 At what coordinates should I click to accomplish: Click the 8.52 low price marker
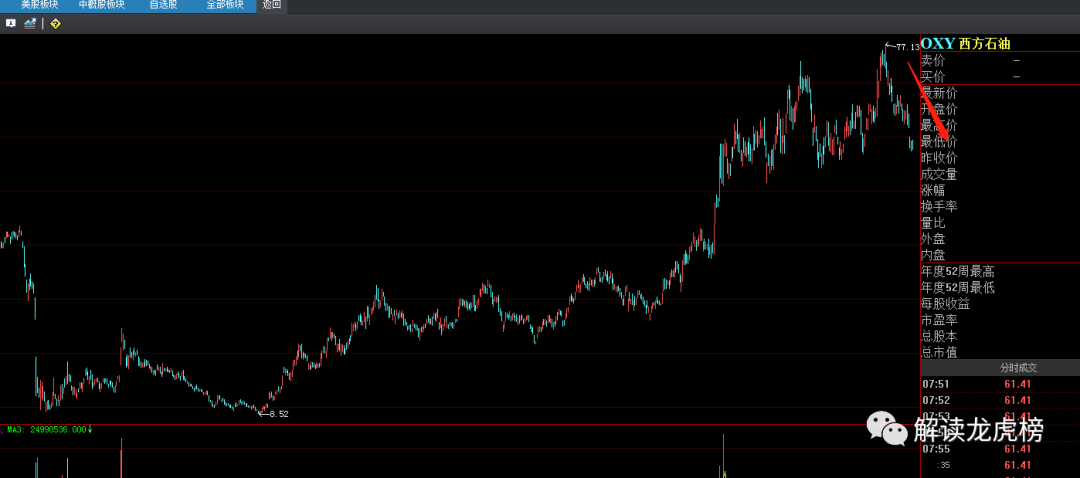tap(278, 414)
